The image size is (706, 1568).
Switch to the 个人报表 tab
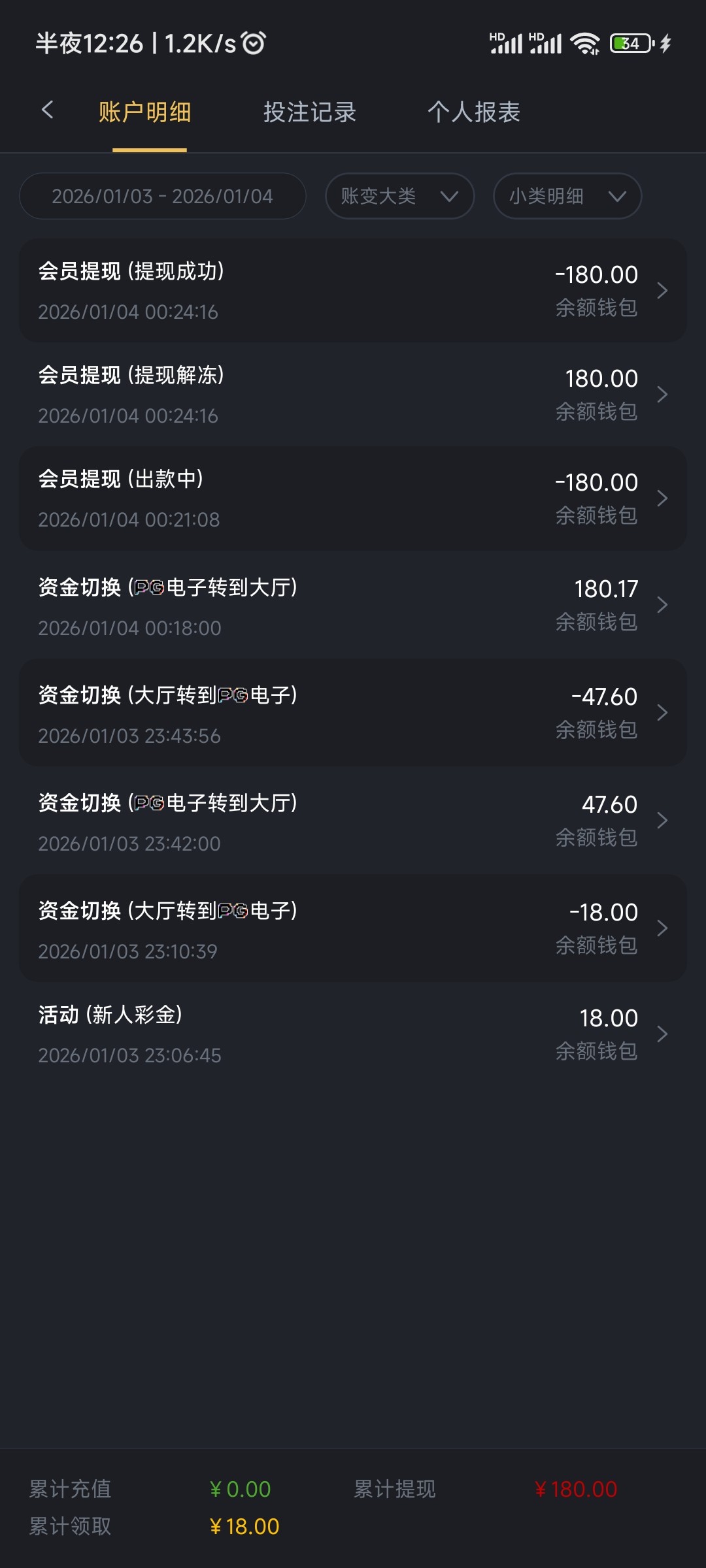point(474,112)
